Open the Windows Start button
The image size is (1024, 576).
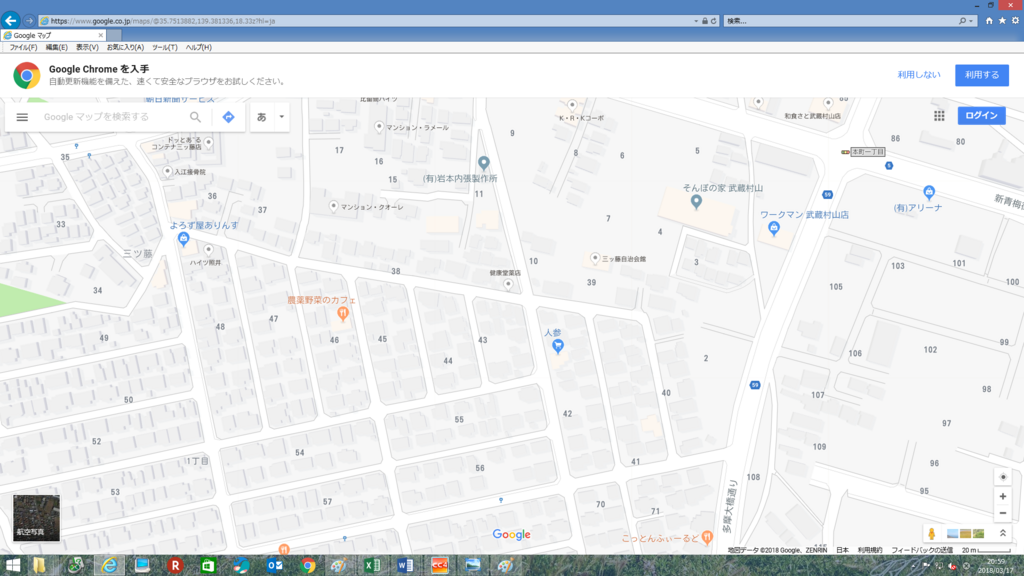[x=12, y=566]
